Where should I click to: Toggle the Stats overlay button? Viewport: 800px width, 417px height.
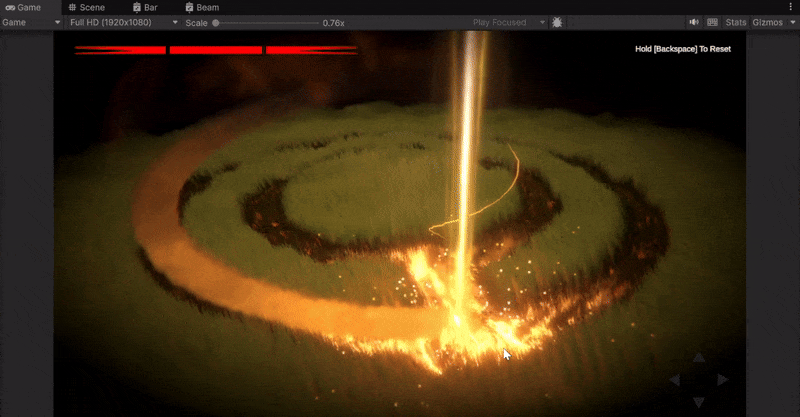click(735, 22)
